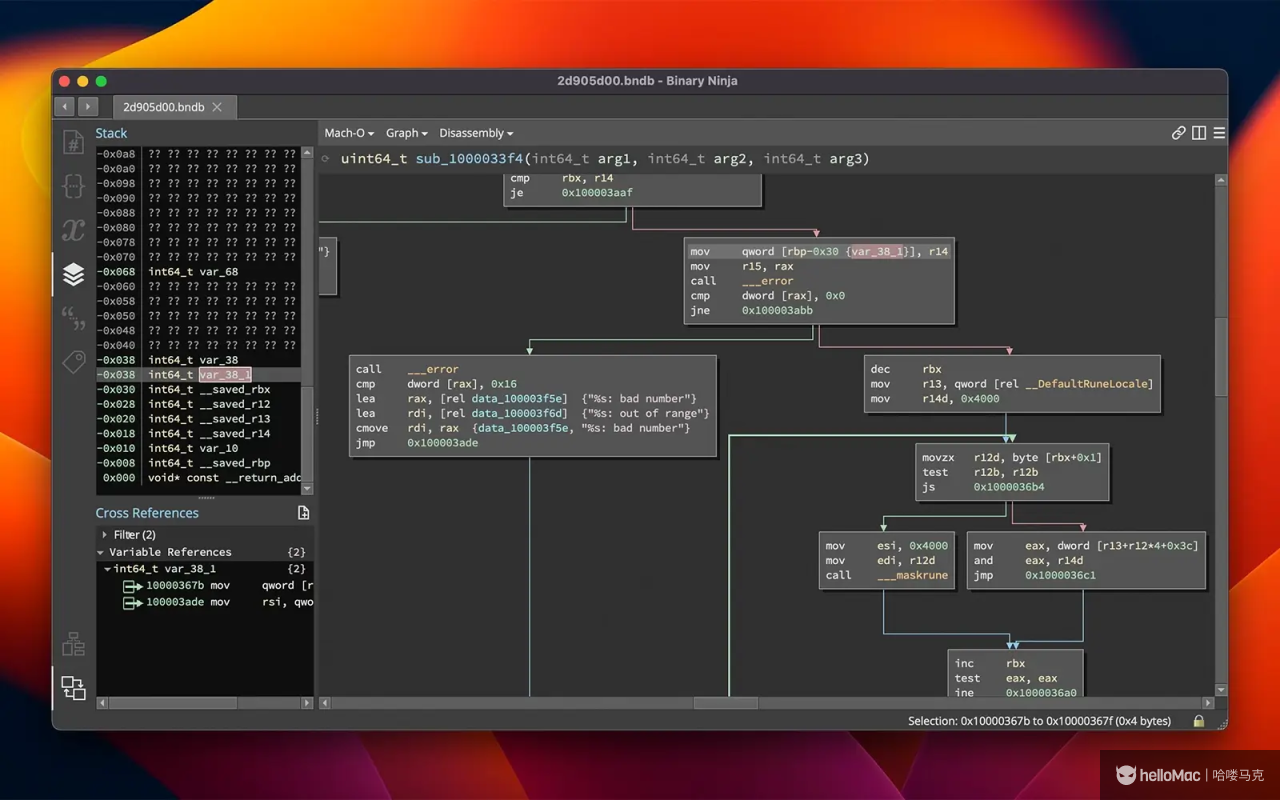Click the jne 0x100003abb jump target
1280x800 pixels.
[x=777, y=310]
